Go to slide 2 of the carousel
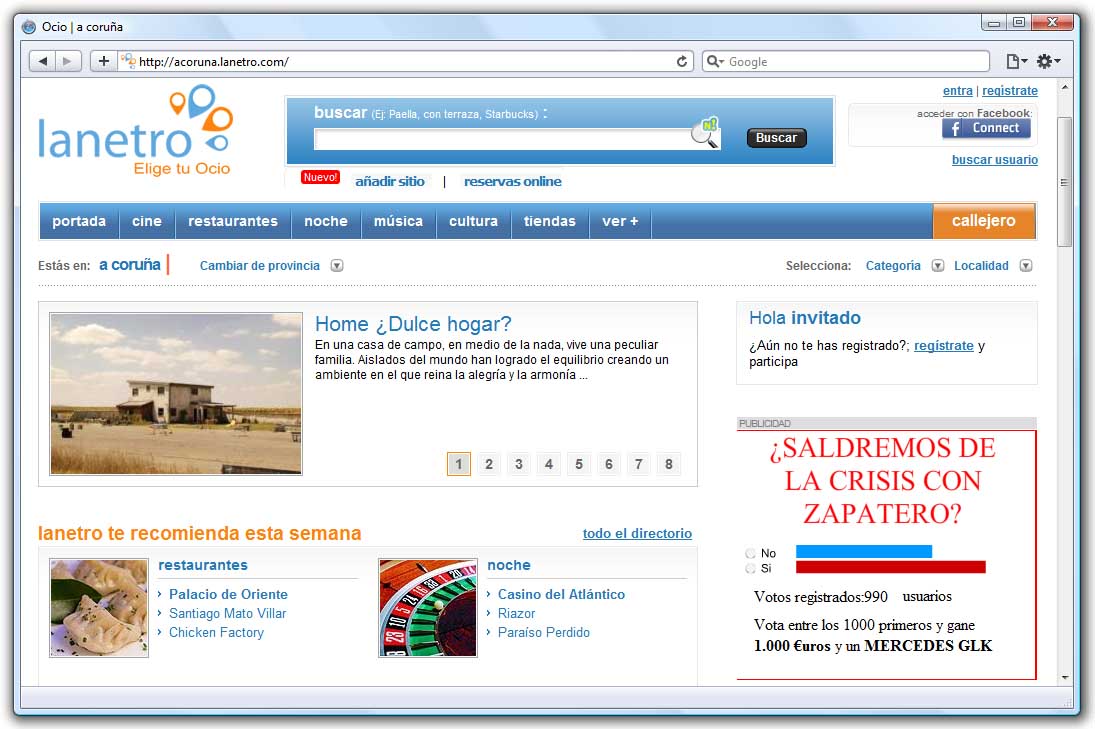The height and width of the screenshot is (729, 1095). [489, 464]
